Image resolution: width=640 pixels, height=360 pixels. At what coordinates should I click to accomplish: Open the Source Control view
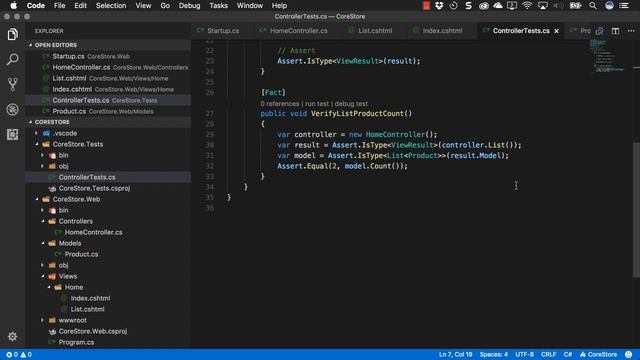(x=12, y=84)
